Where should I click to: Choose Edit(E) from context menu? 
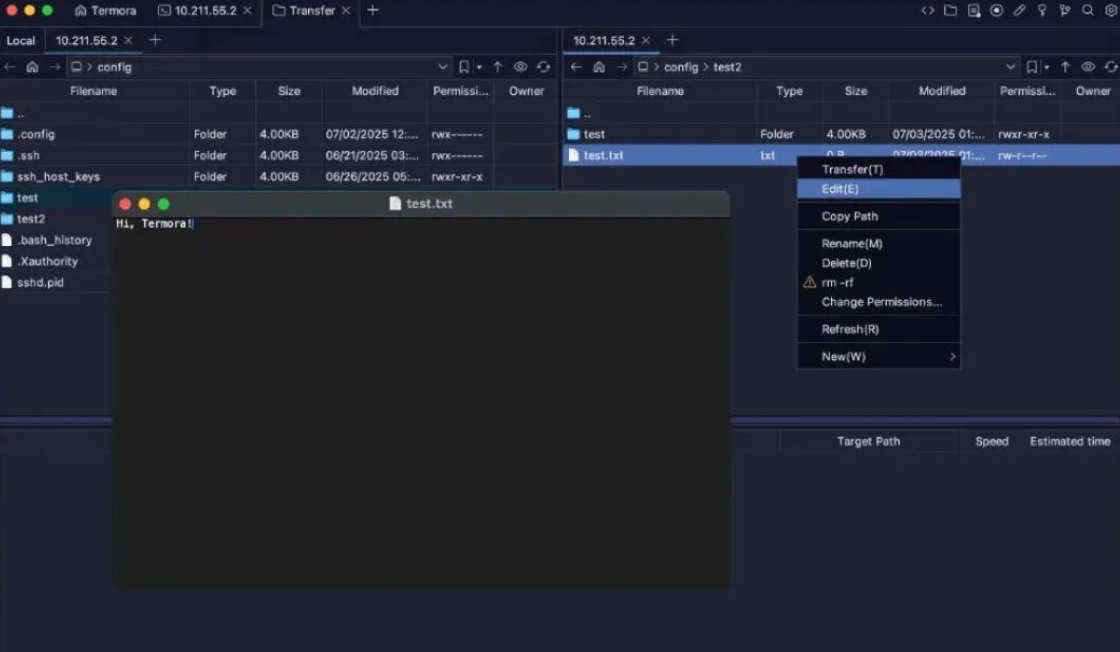tap(879, 189)
